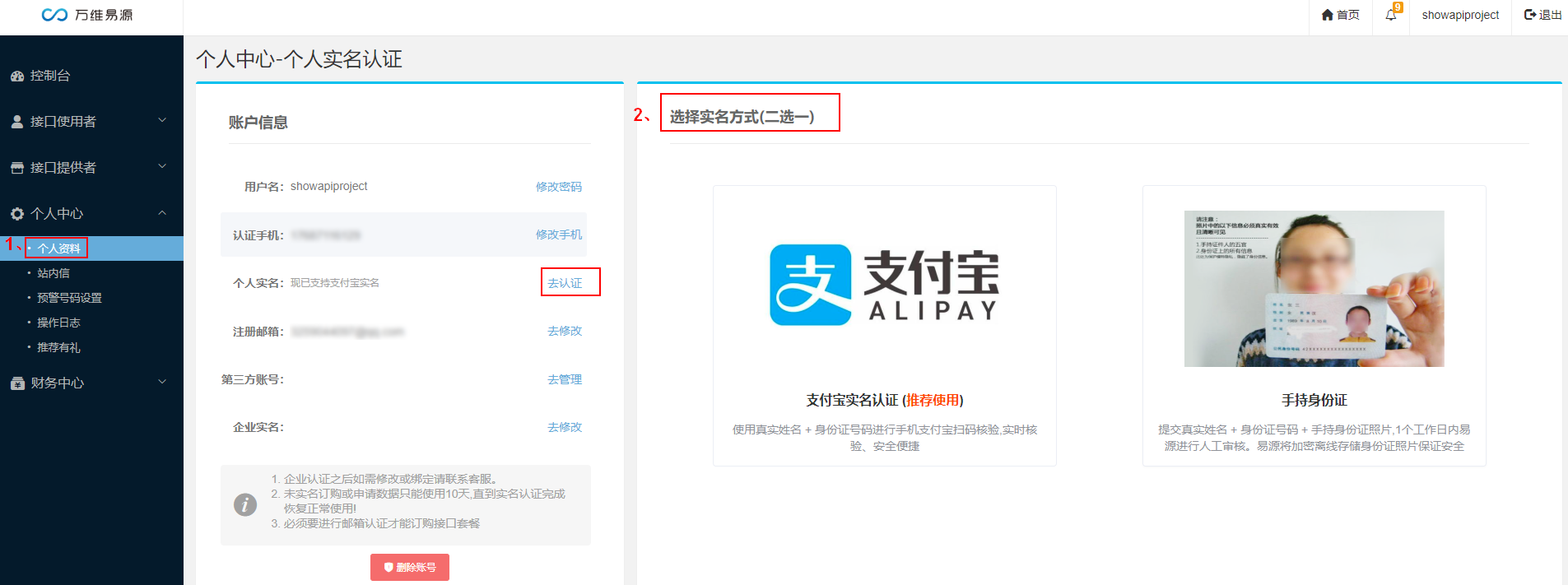
Task: Click the 个人中心-个人实名认证 page heading
Action: coord(299,59)
